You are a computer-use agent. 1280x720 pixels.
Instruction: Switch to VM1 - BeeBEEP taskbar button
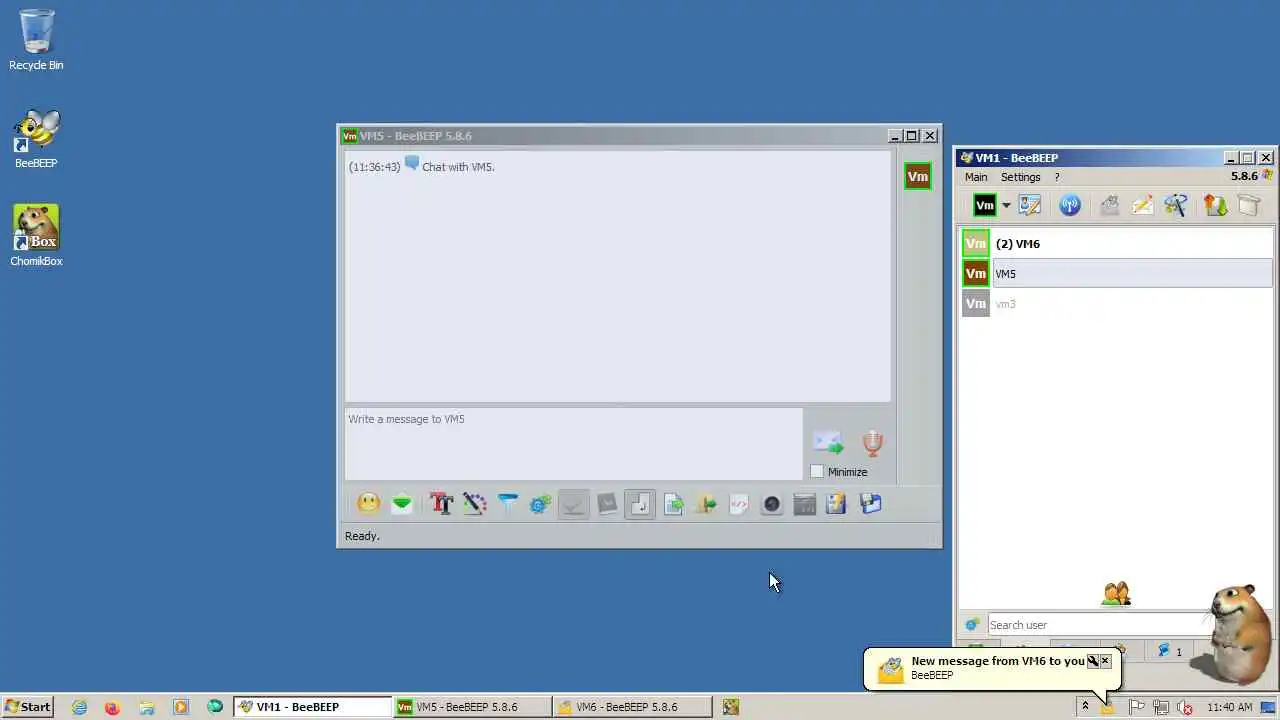[312, 707]
